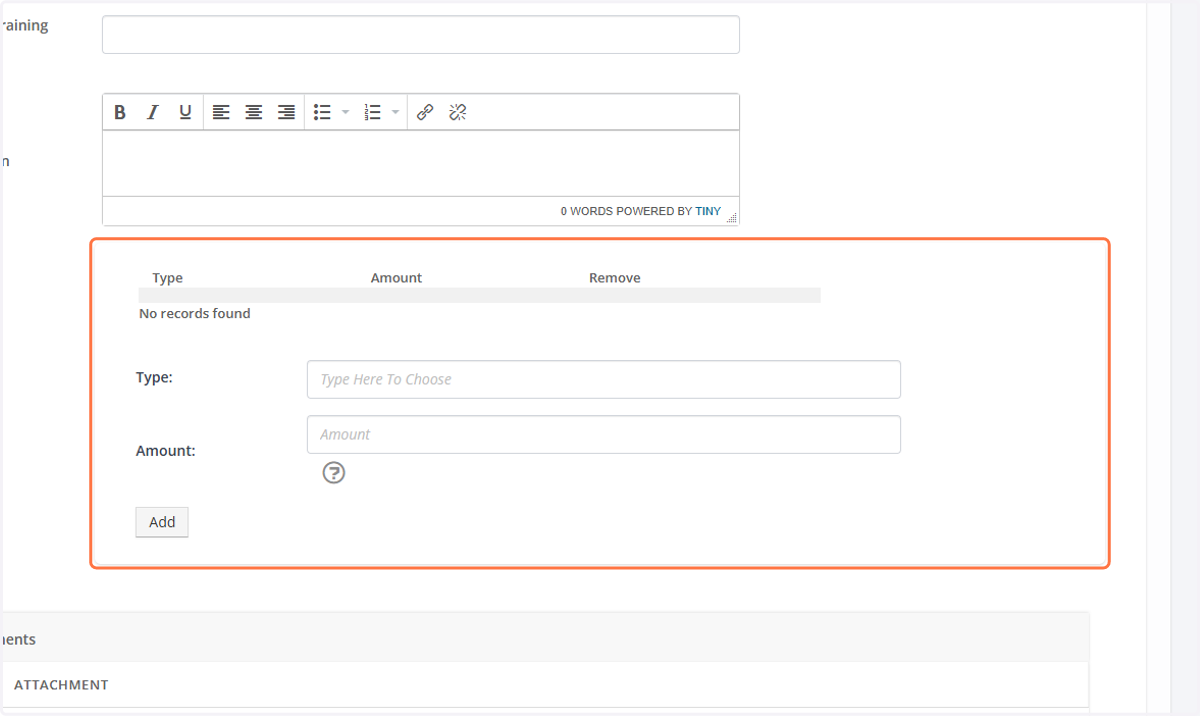The height and width of the screenshot is (716, 1200).
Task: Click the Remove column header
Action: pos(615,278)
